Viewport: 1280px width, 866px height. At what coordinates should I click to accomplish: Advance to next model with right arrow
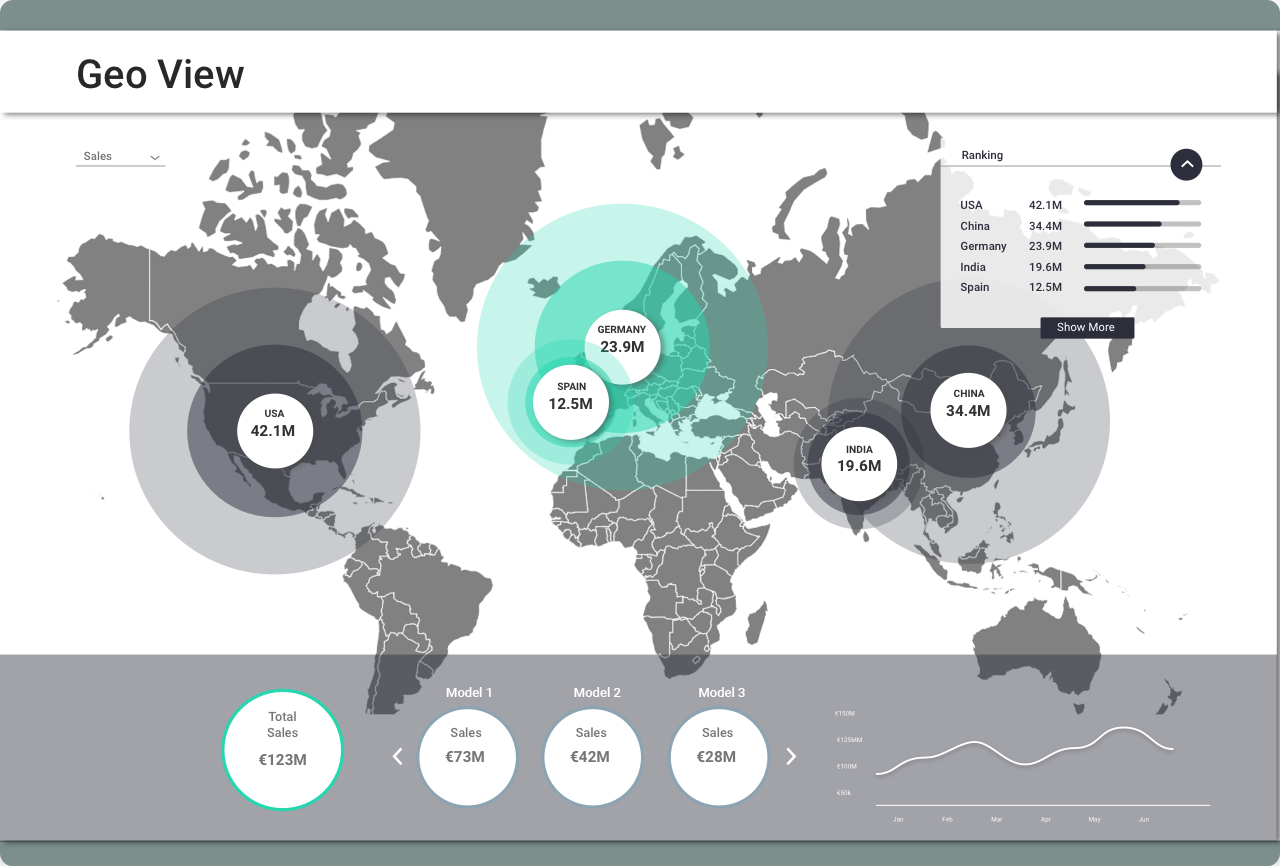pos(791,756)
